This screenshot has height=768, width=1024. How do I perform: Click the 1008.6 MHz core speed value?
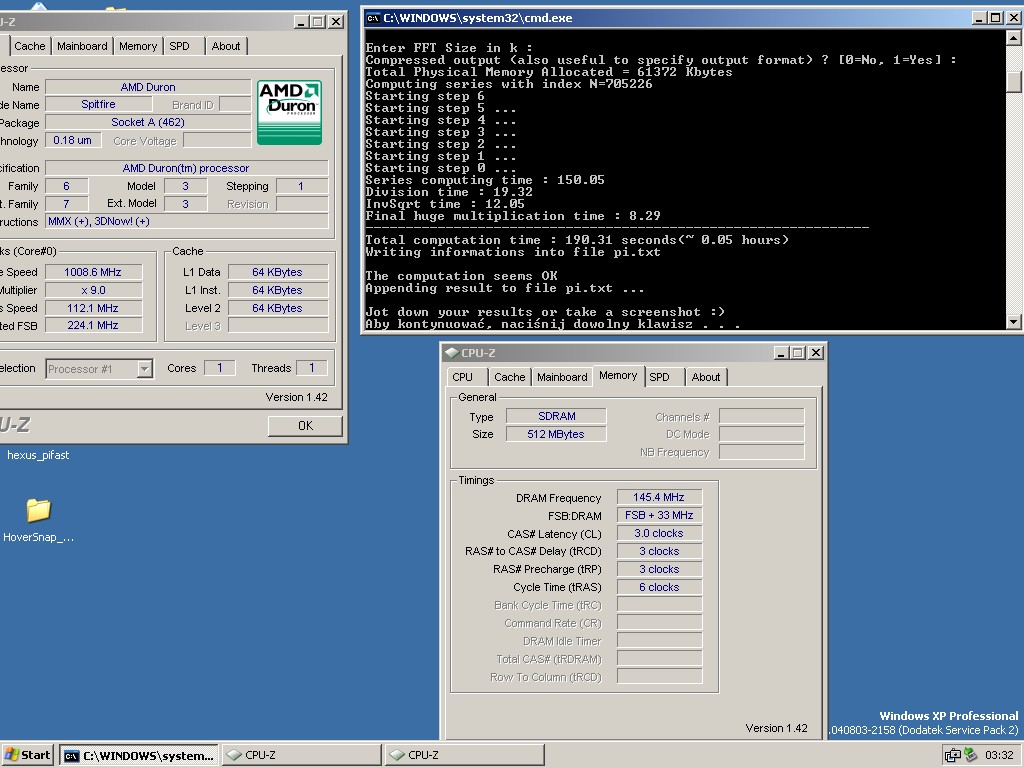tap(93, 272)
